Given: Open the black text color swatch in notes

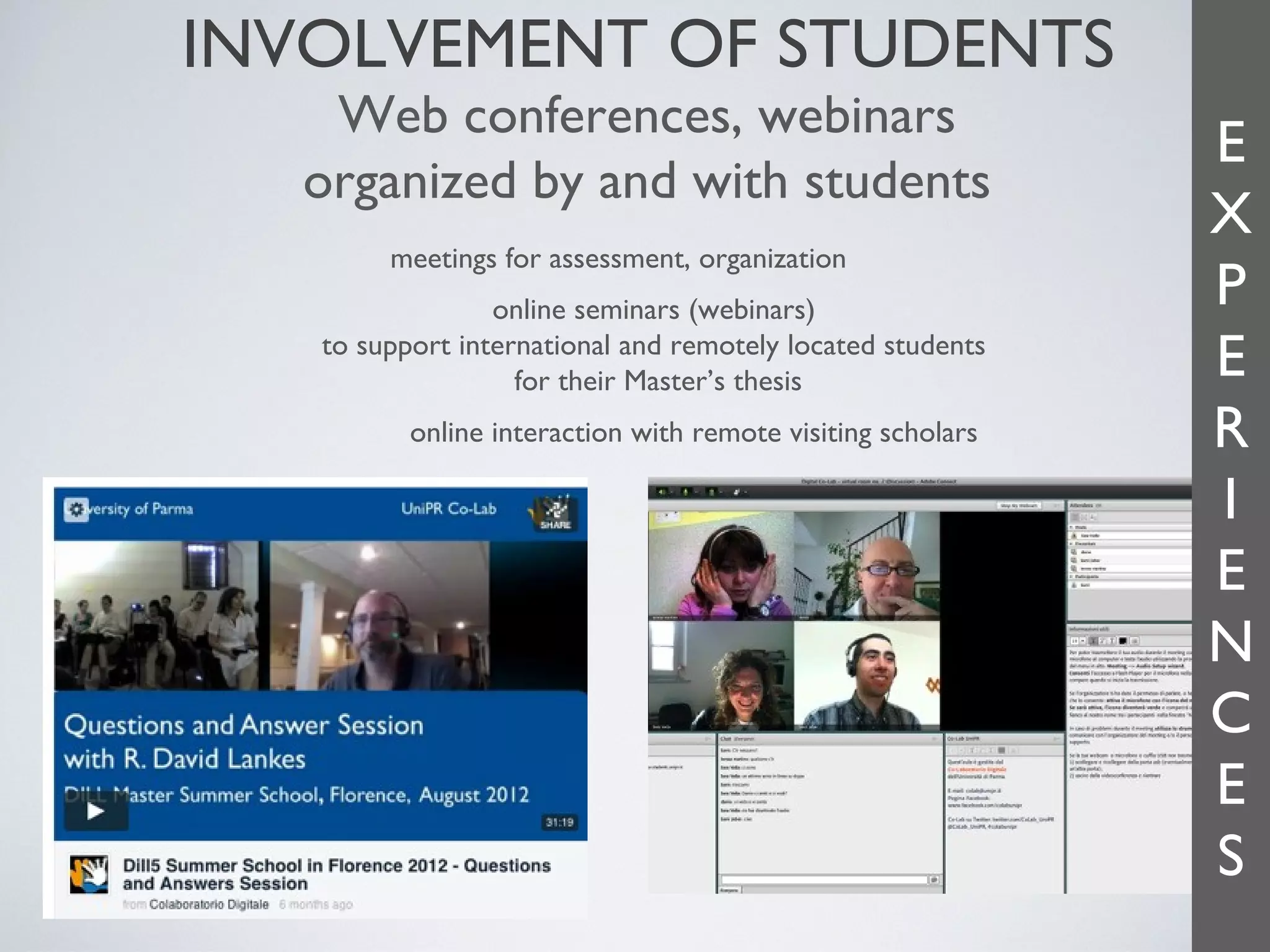Looking at the screenshot, I should click(x=1122, y=640).
